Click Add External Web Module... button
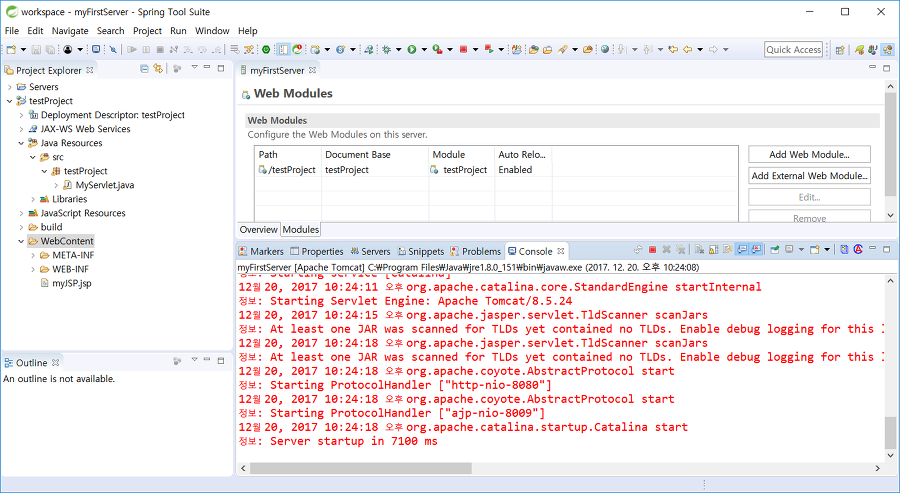 pyautogui.click(x=809, y=176)
